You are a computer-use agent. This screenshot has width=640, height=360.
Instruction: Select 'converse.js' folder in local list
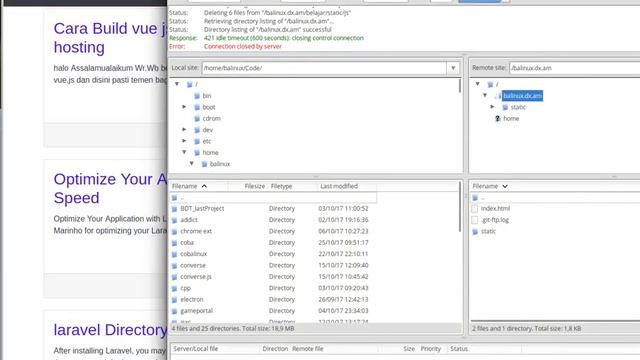tap(196, 277)
